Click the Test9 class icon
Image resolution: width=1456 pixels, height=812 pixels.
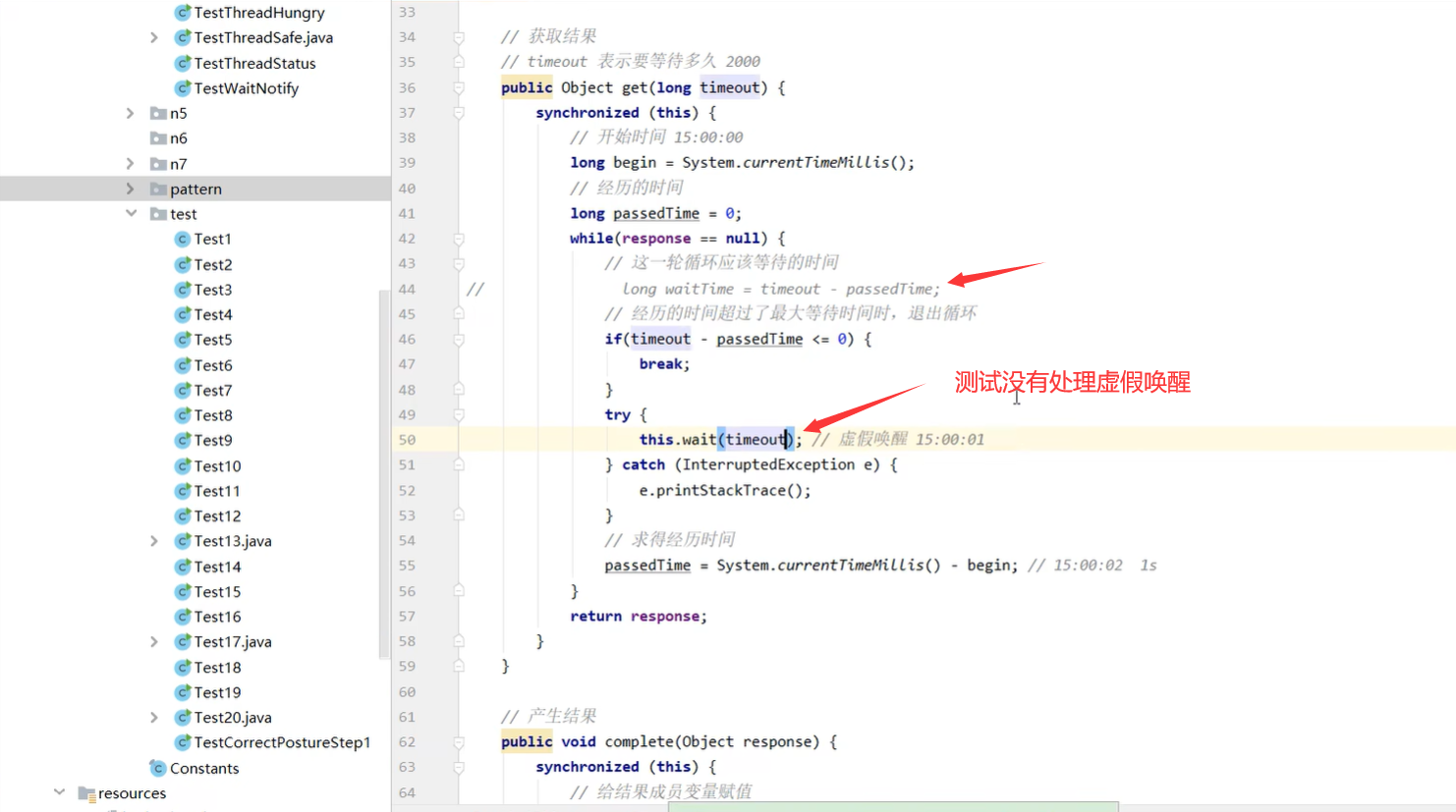[x=183, y=440]
